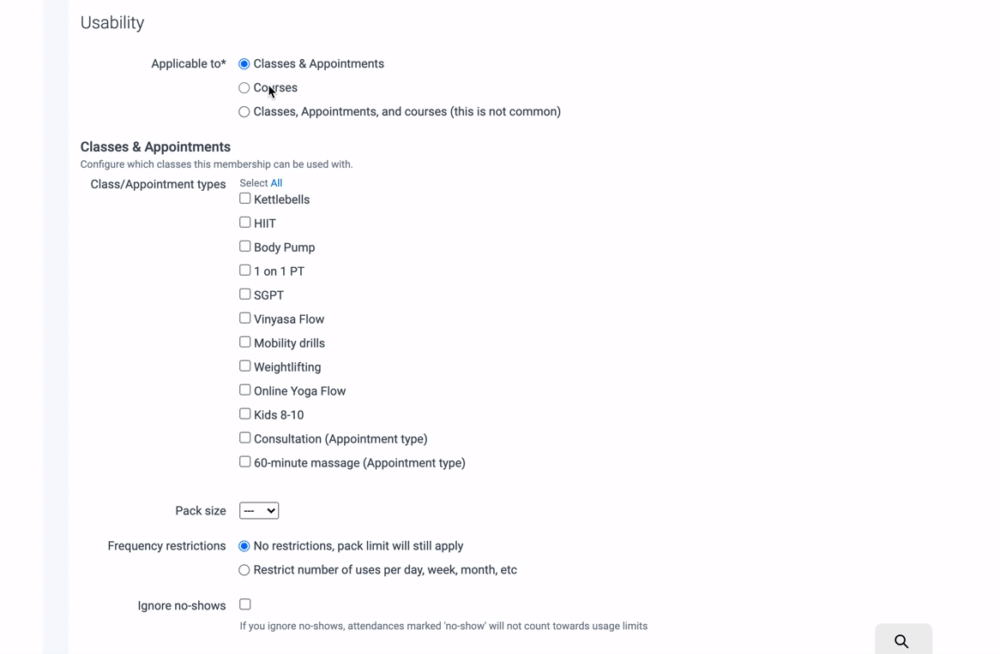
Task: Click the Select All link
Action: (x=276, y=183)
